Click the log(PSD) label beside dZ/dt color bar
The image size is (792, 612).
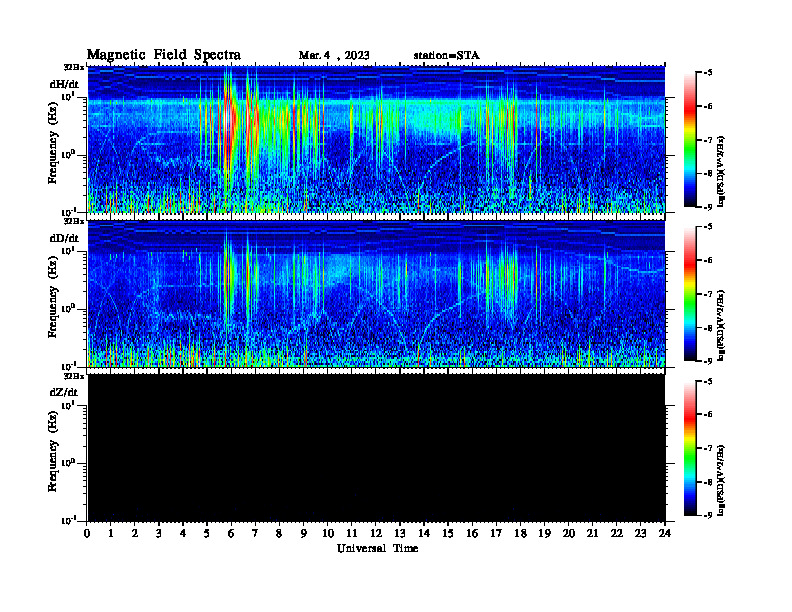coord(721,479)
